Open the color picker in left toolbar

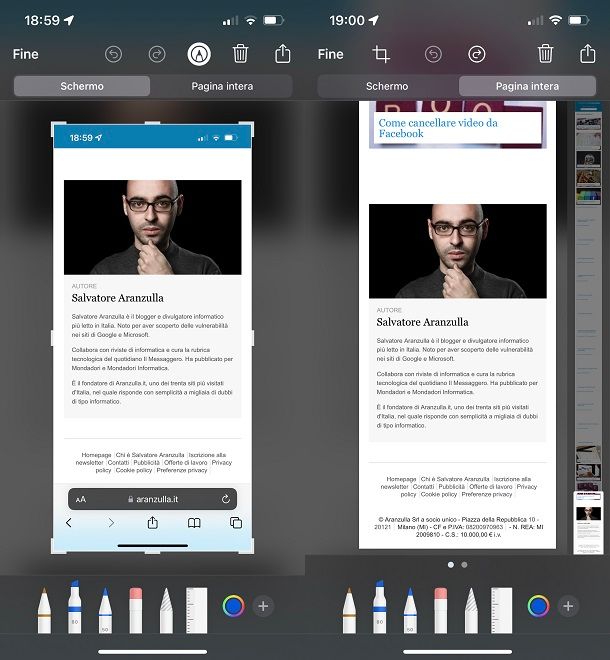click(233, 606)
